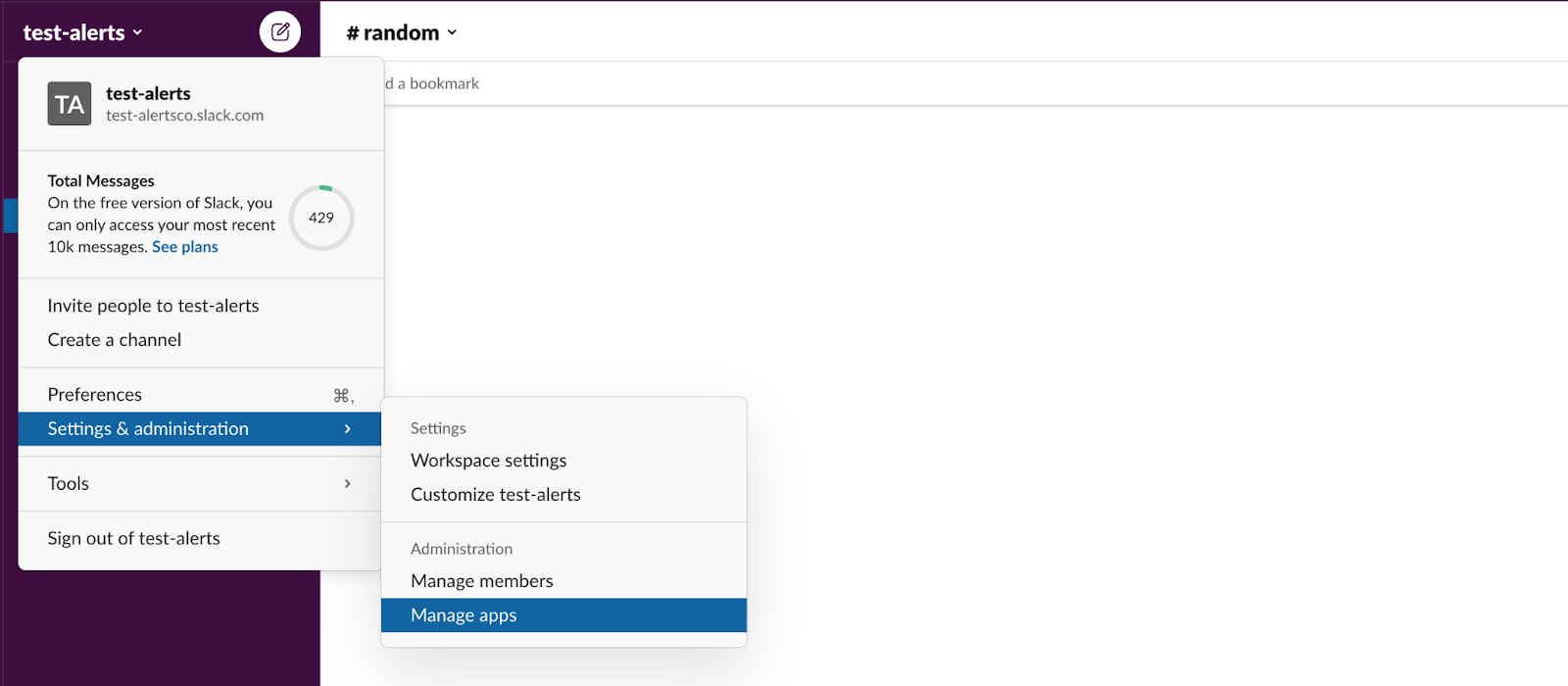Viewport: 1568px width, 686px height.
Task: Open Workspace settings
Action: [x=489, y=461]
